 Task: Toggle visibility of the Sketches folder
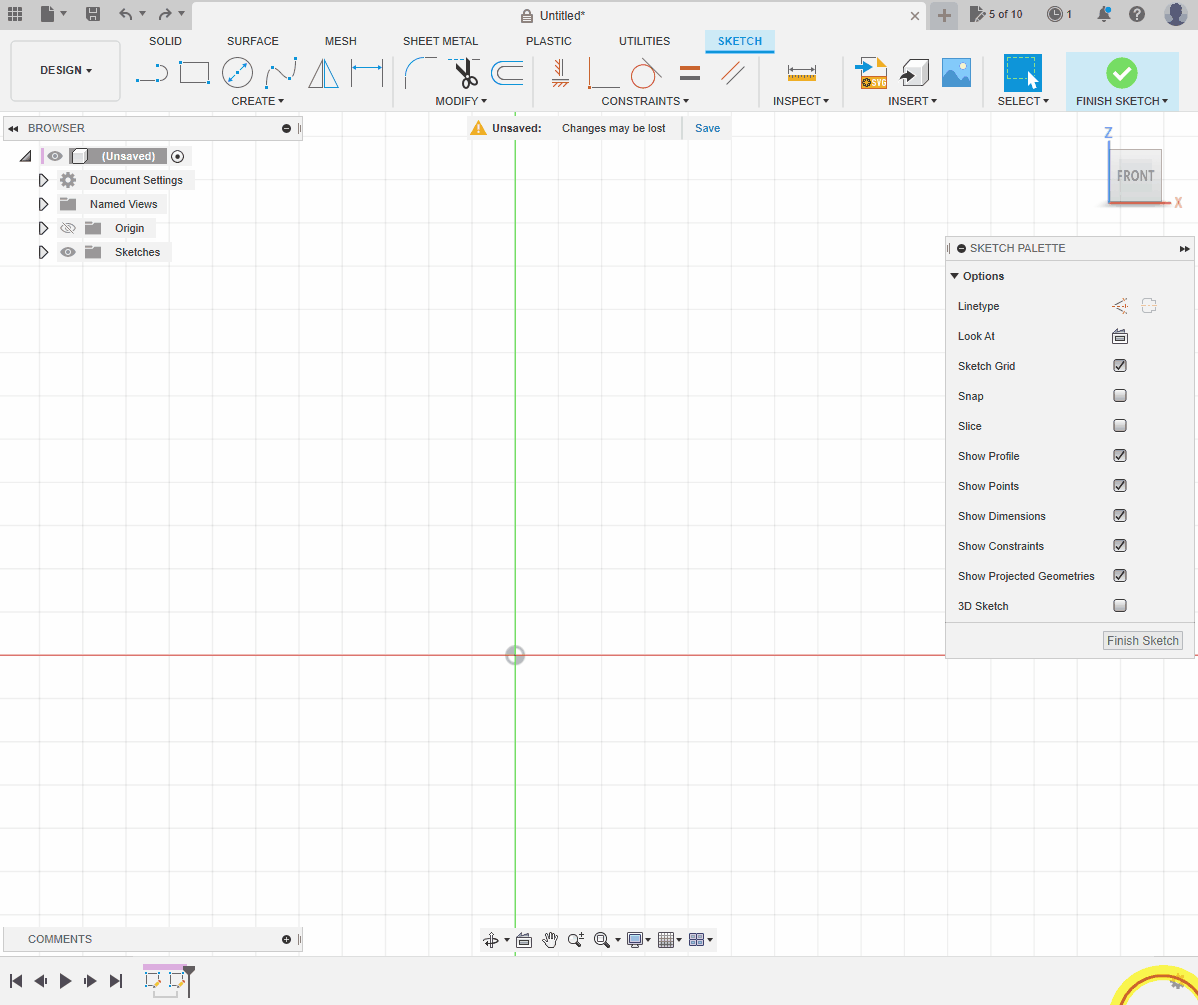68,252
